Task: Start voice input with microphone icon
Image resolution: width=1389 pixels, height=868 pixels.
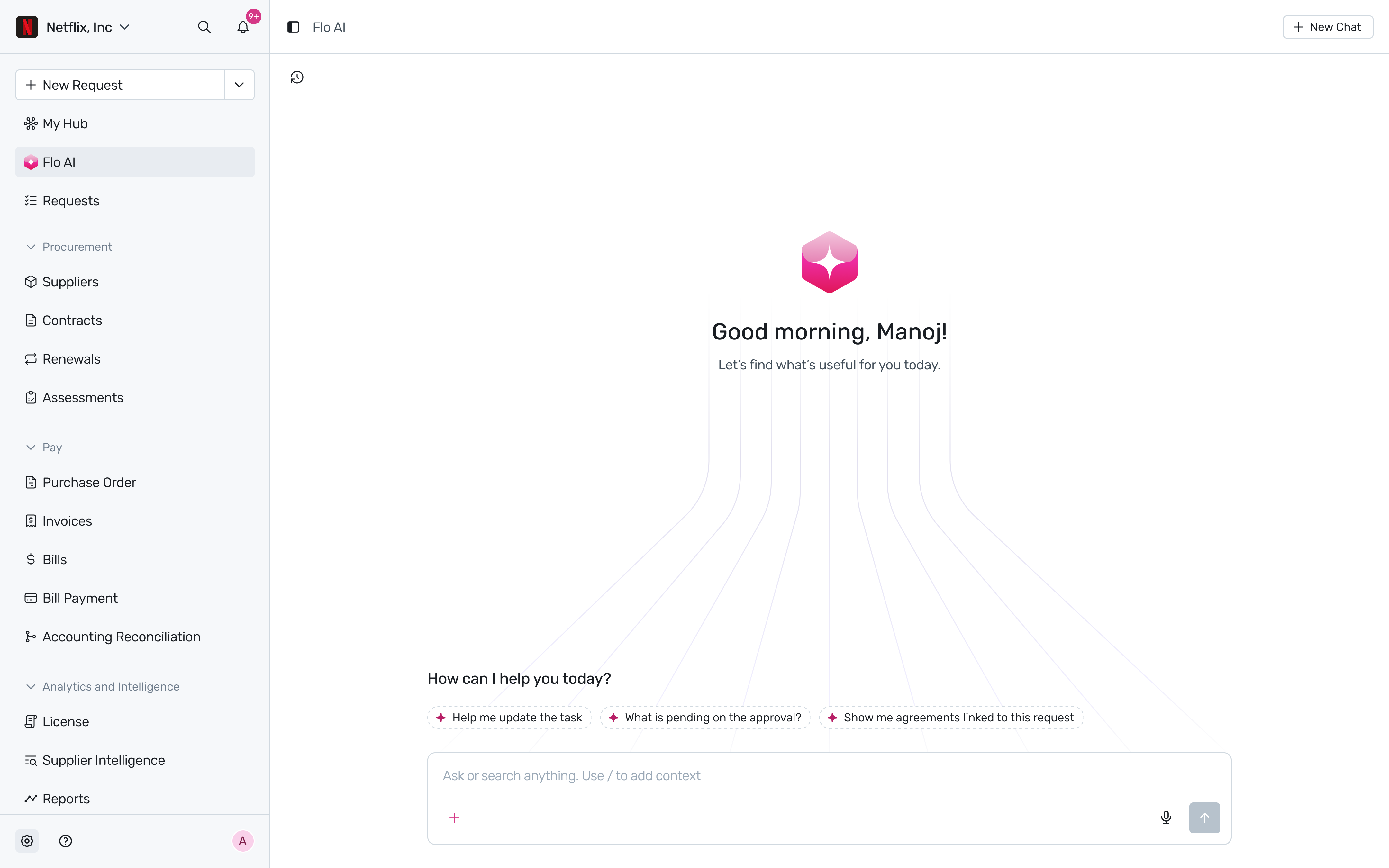Action: (x=1166, y=818)
